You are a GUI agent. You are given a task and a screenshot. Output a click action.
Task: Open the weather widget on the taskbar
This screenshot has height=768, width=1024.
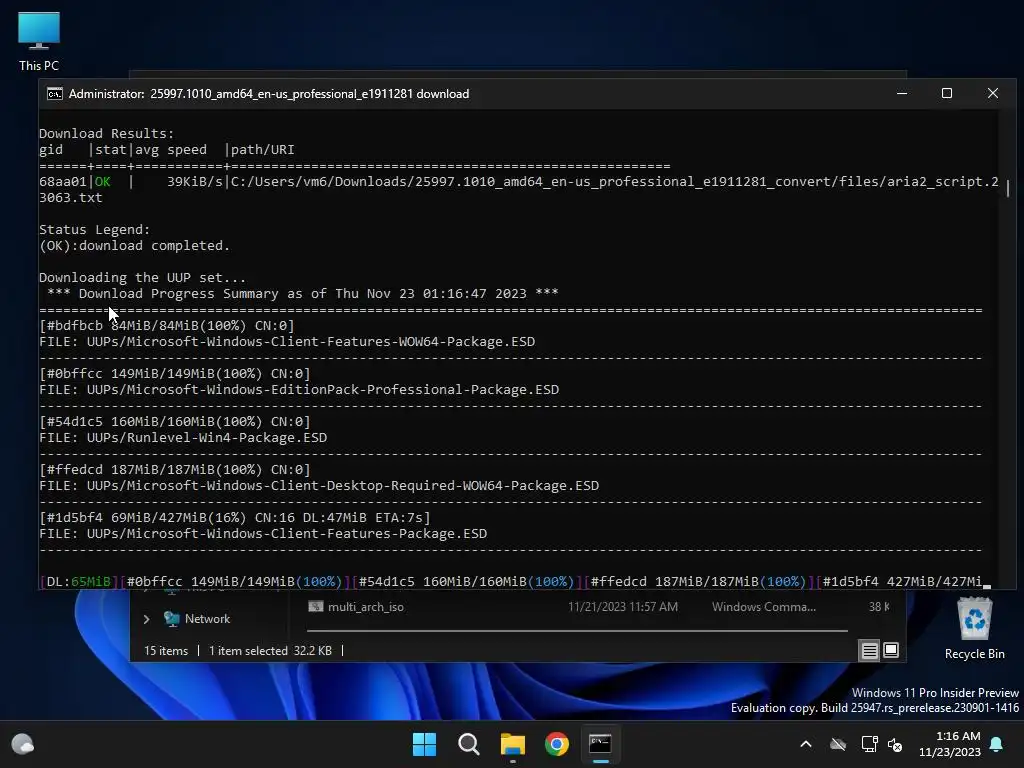tap(23, 744)
